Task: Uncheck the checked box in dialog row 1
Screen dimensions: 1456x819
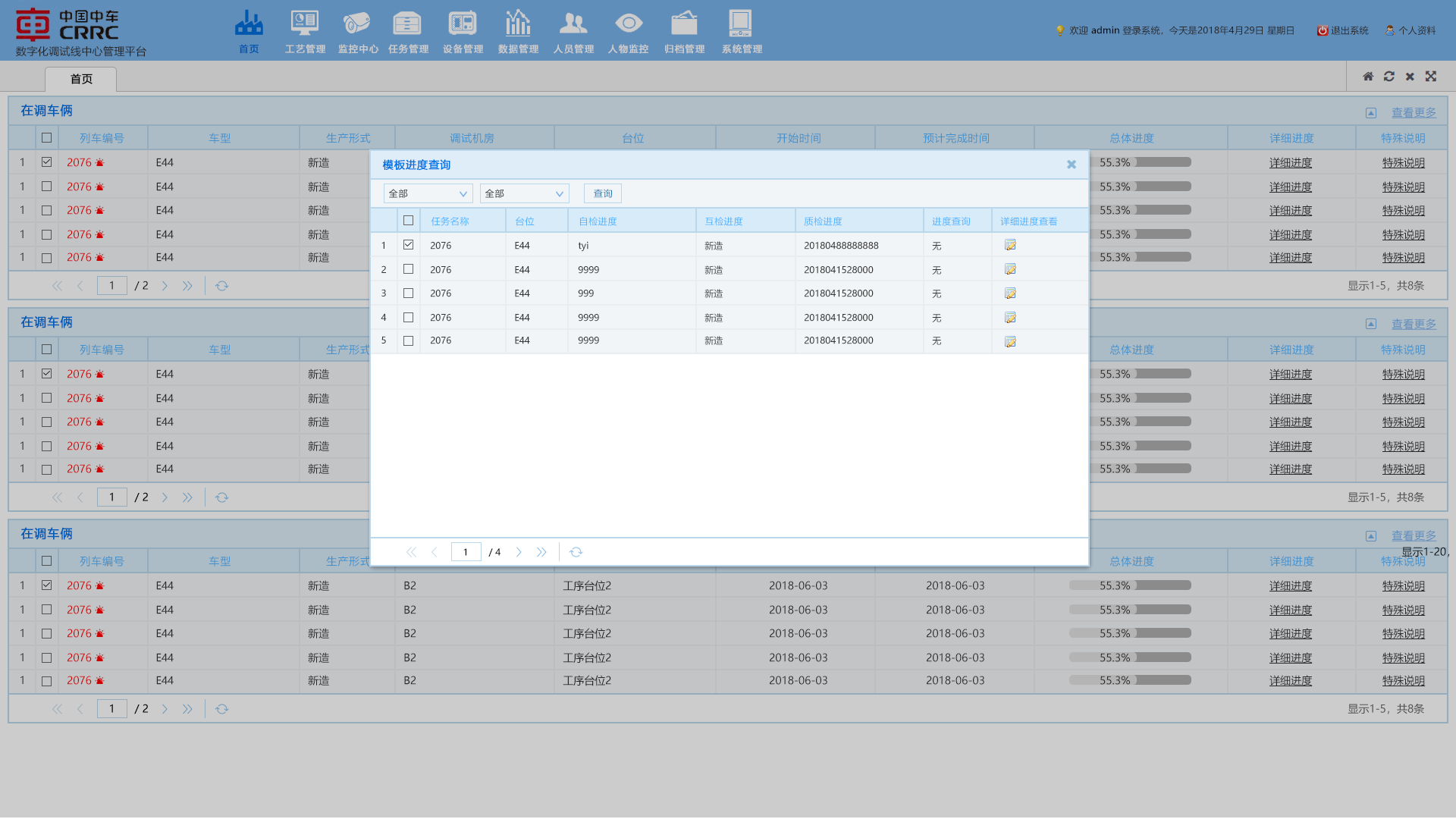Action: point(408,245)
